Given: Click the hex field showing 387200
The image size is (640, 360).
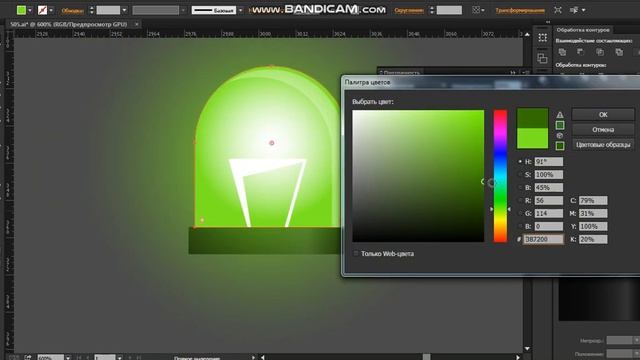Looking at the screenshot, I should (x=543, y=239).
